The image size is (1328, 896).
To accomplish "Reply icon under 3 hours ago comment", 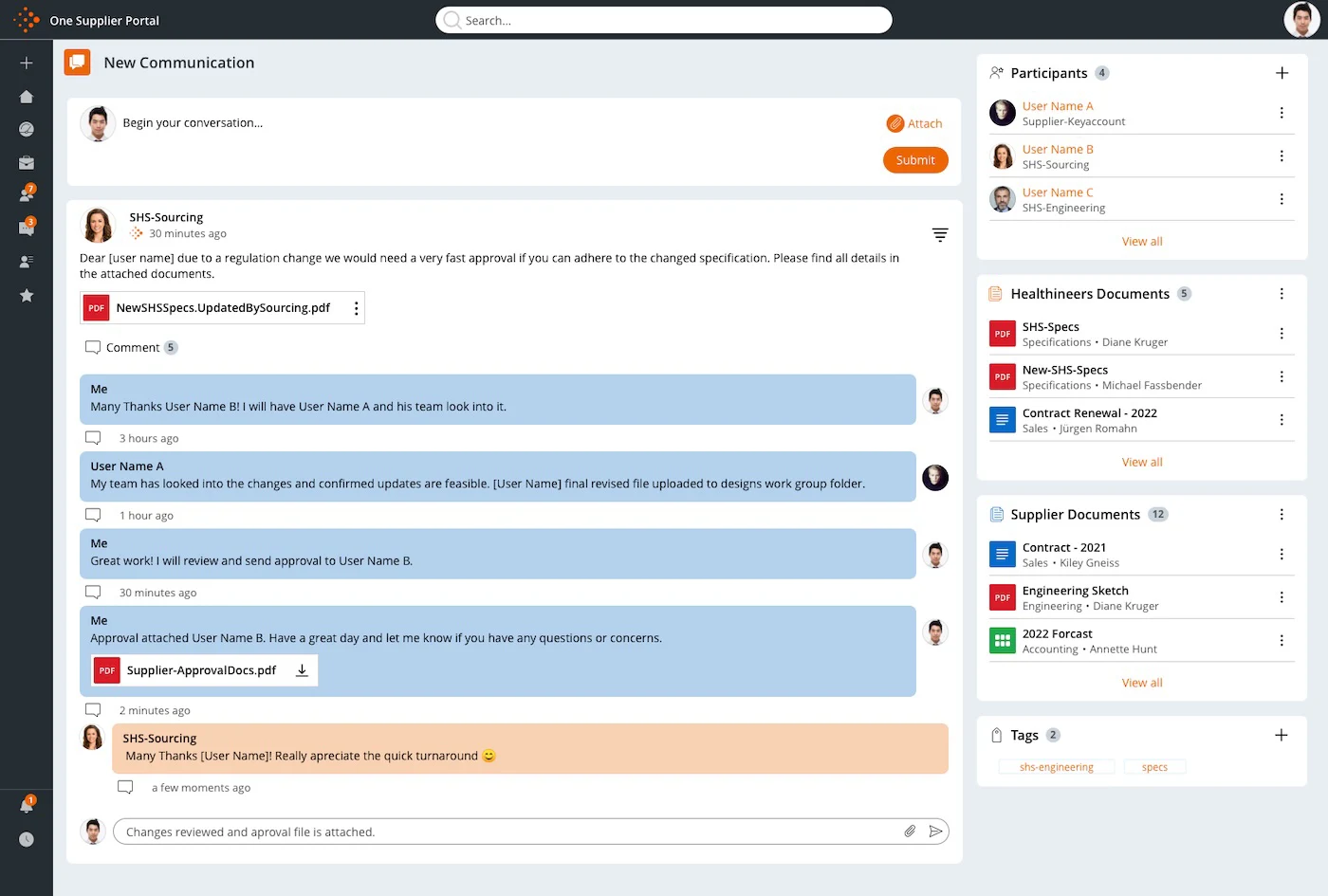I will click(x=93, y=438).
